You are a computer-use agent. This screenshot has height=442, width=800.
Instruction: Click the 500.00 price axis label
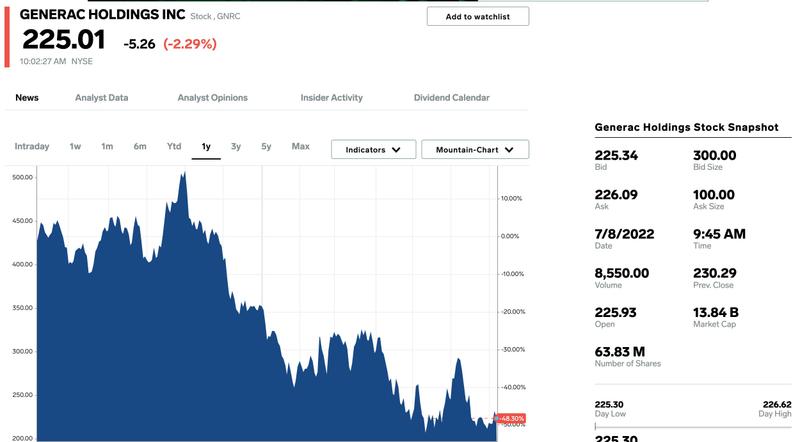[x=22, y=177]
